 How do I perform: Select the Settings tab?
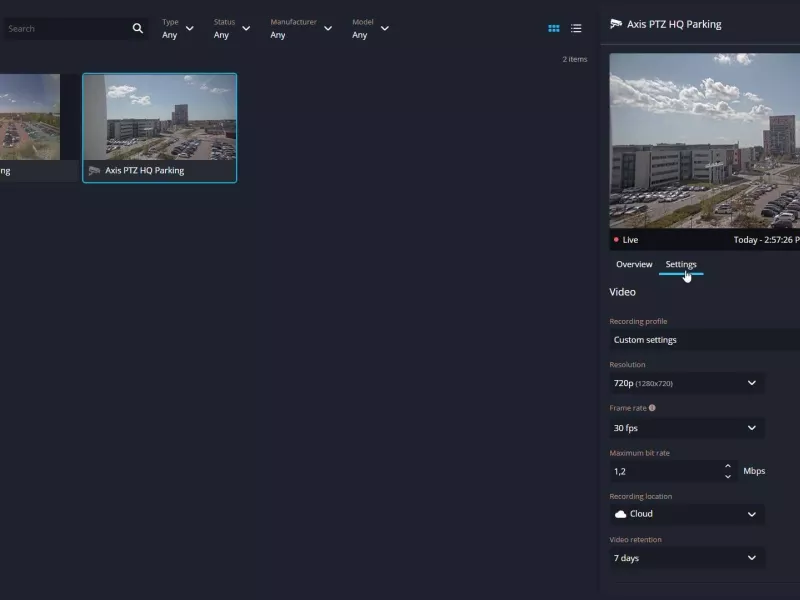[681, 265]
